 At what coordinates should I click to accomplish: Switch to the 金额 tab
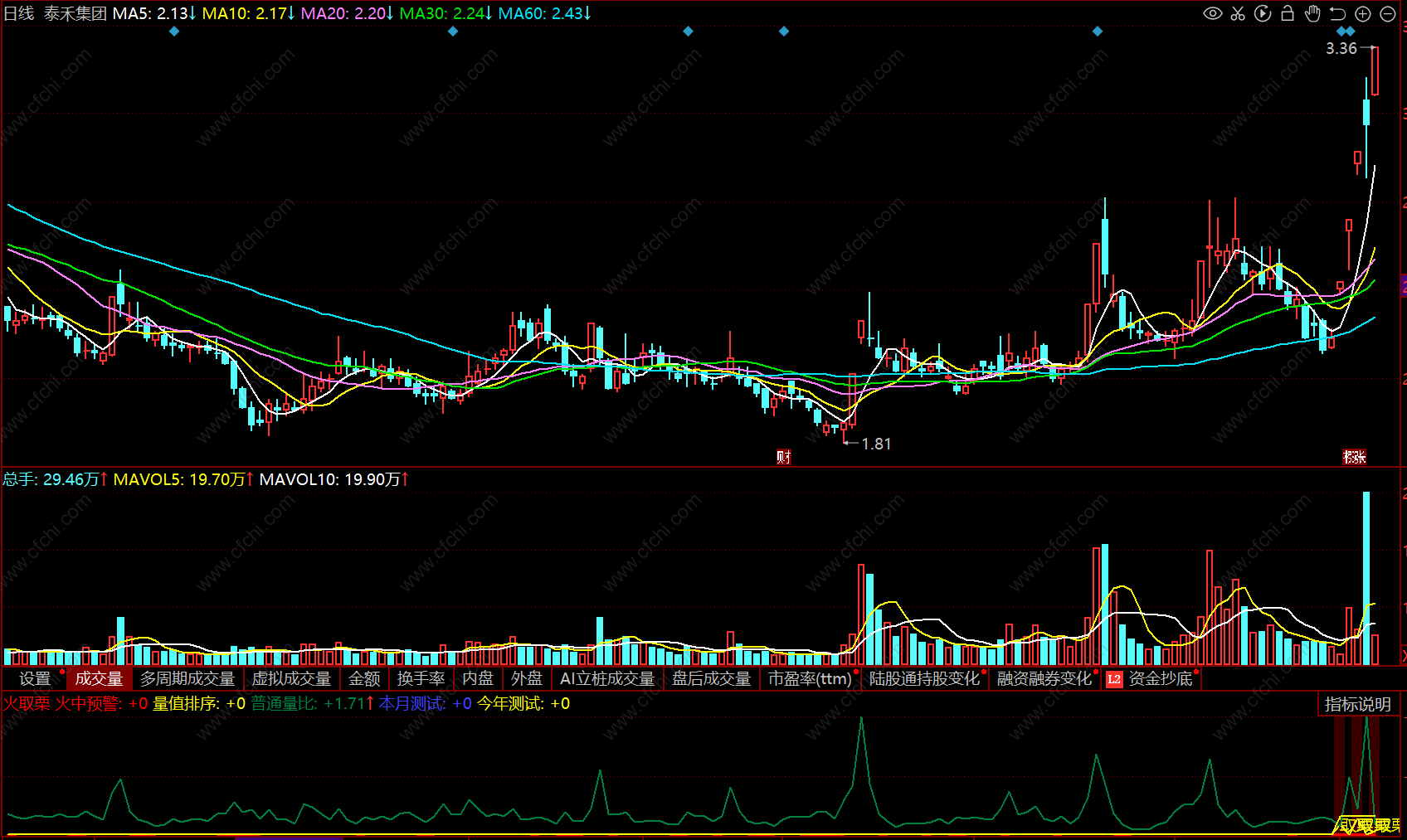[364, 678]
